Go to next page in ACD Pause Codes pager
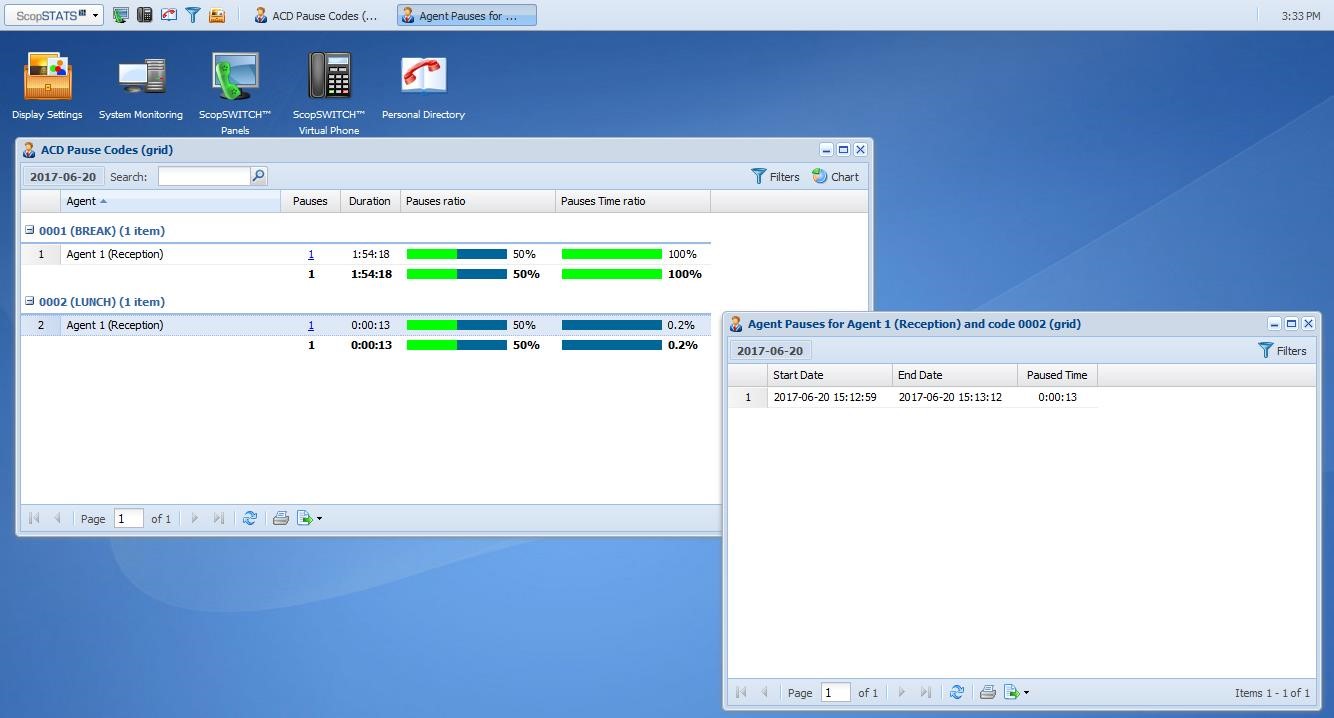This screenshot has width=1334, height=718. click(194, 518)
